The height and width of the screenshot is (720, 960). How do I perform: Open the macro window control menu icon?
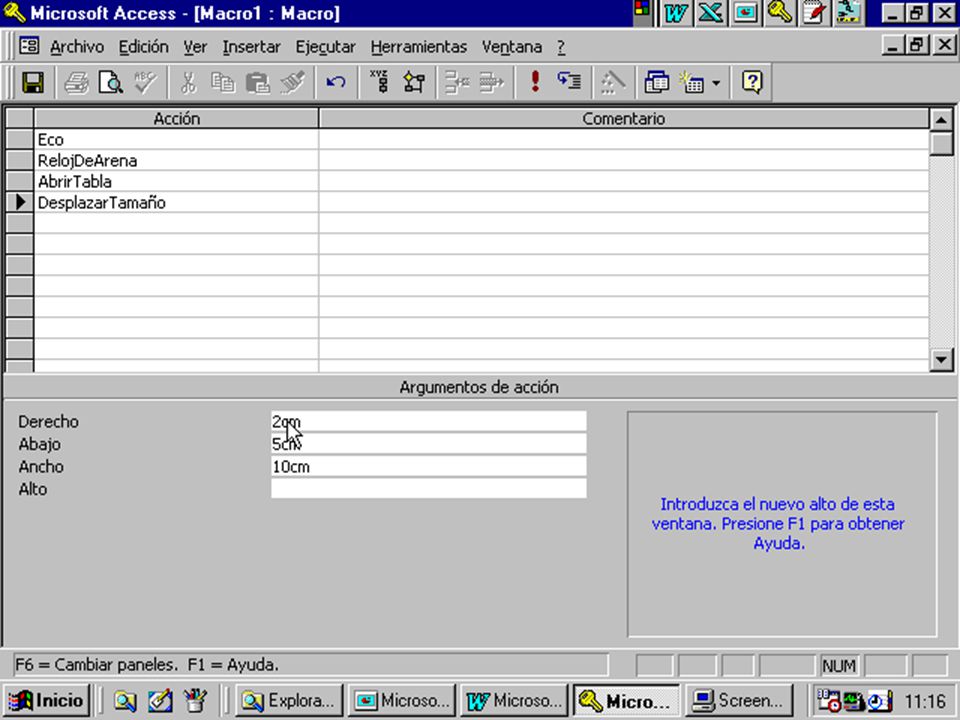28,46
